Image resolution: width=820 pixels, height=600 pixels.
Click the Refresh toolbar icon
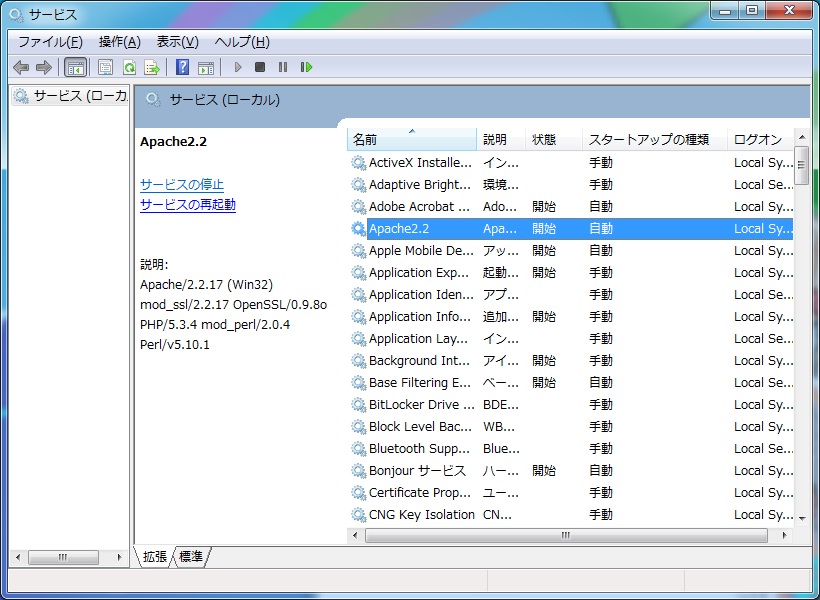(x=129, y=67)
